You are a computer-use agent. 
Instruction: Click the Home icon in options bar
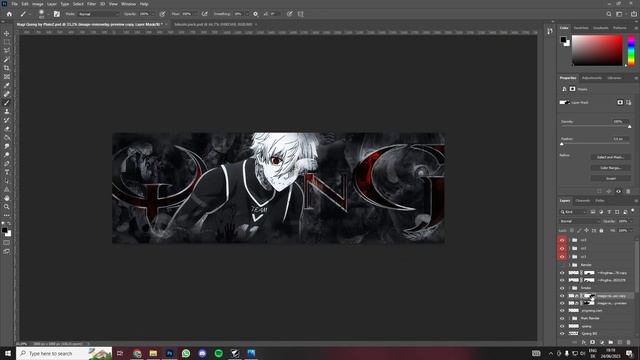point(9,14)
